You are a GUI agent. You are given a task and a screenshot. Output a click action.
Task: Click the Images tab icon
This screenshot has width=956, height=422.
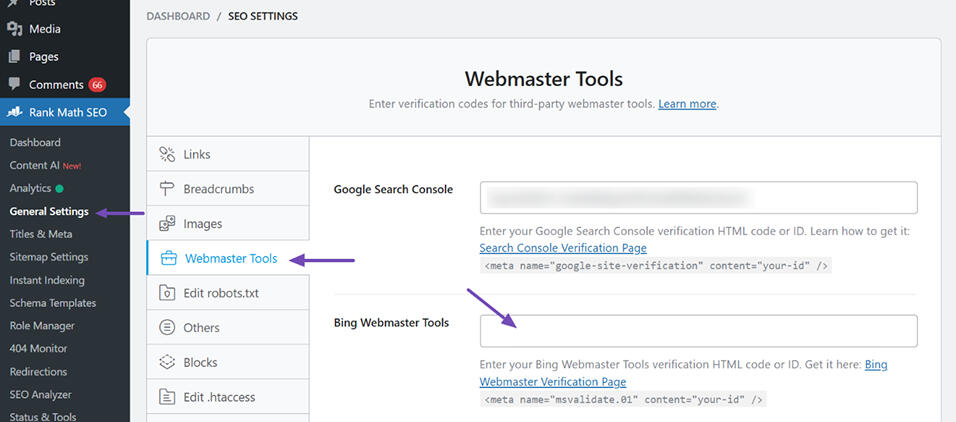pos(168,224)
